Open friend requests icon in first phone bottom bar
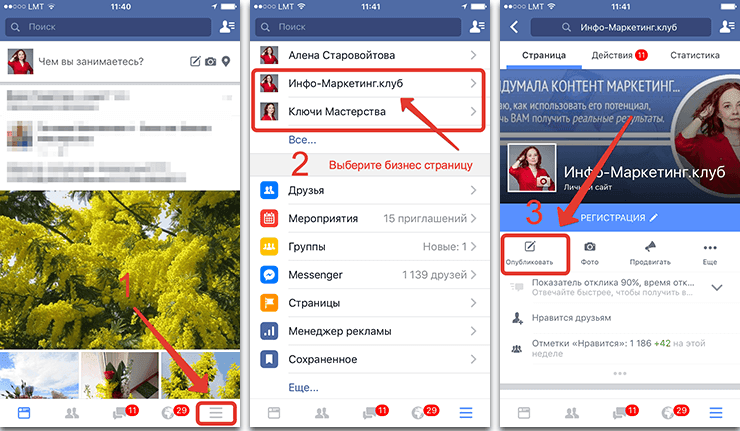Image resolution: width=740 pixels, height=431 pixels. click(x=72, y=413)
